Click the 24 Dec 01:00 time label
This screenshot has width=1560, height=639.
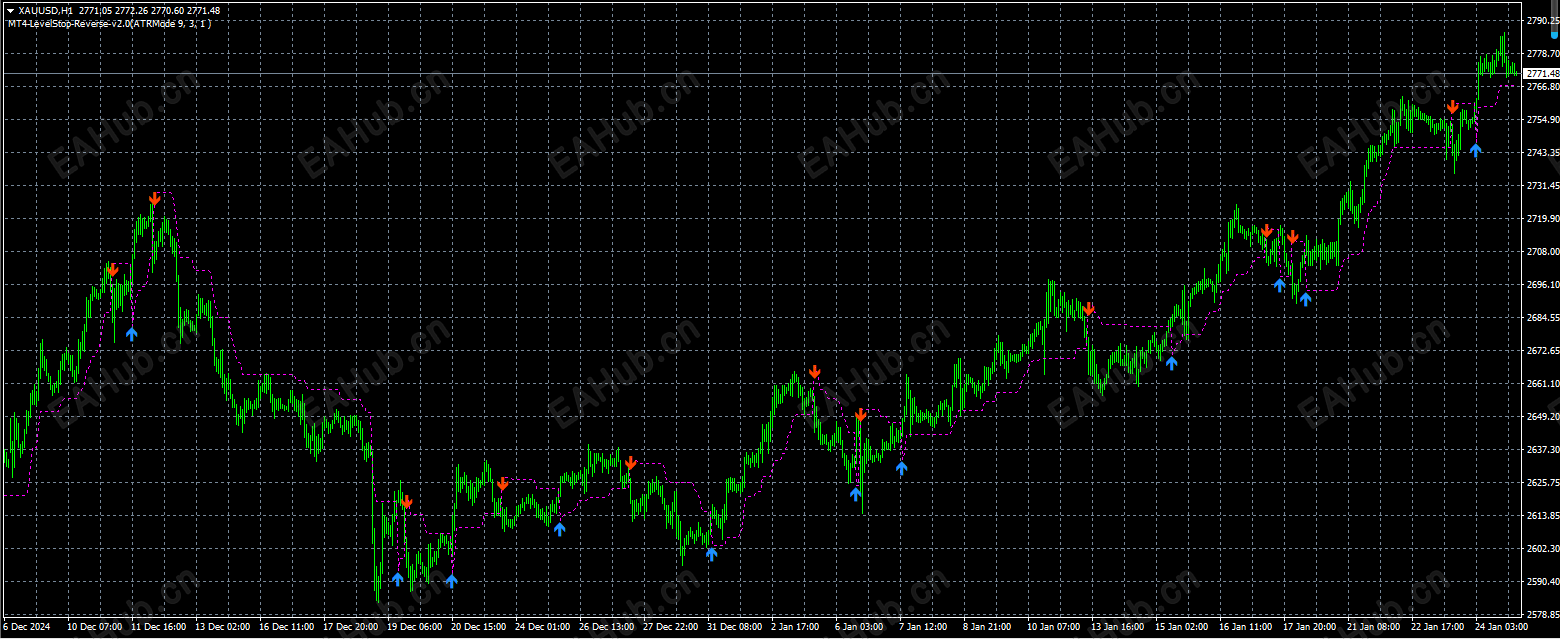pos(542,627)
